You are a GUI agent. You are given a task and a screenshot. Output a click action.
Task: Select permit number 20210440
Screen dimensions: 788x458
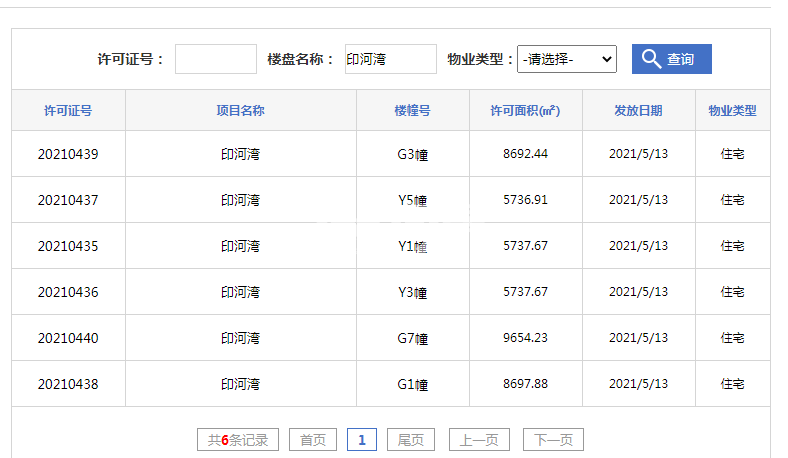(68, 338)
